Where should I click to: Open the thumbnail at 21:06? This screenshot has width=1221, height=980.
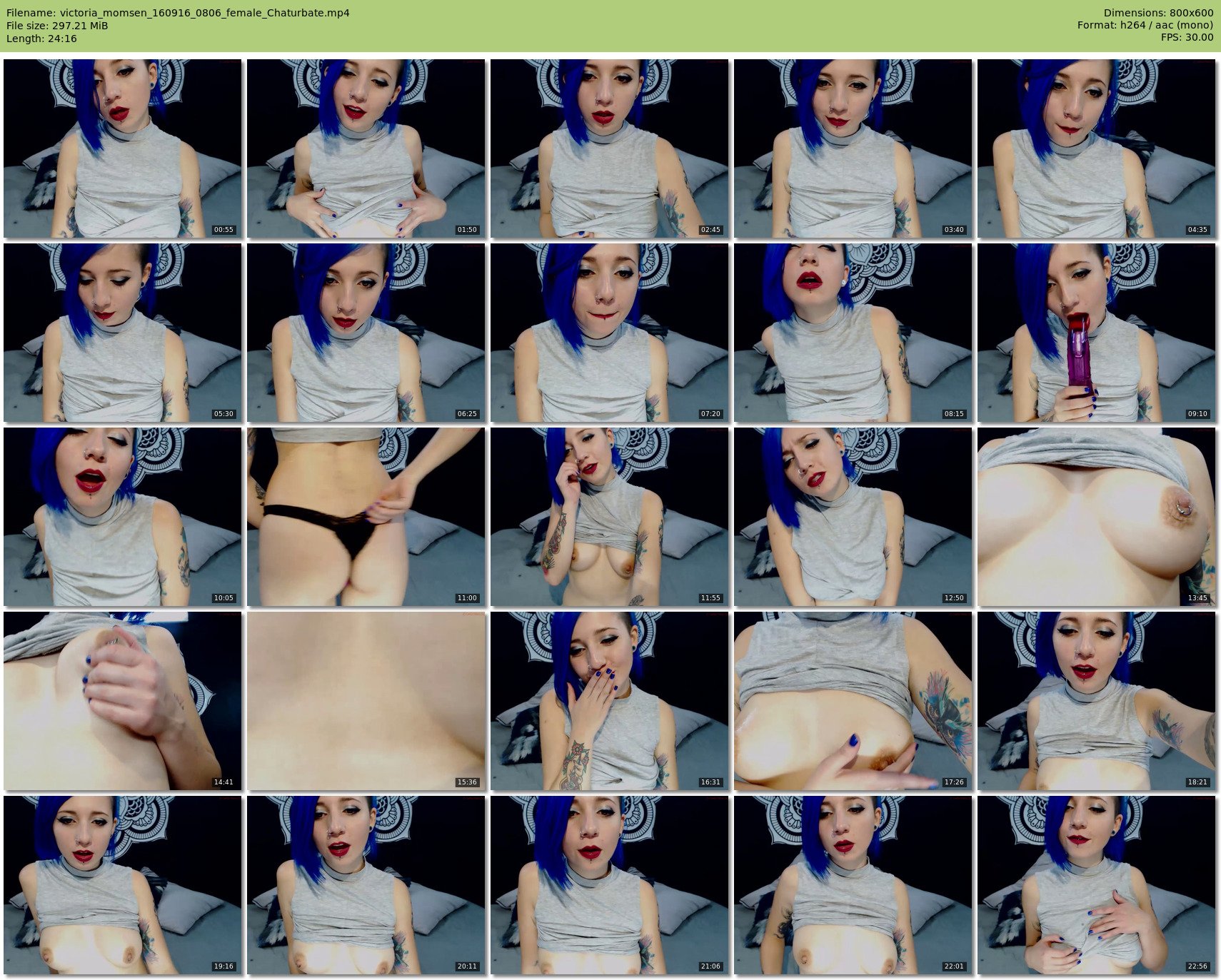pos(609,885)
